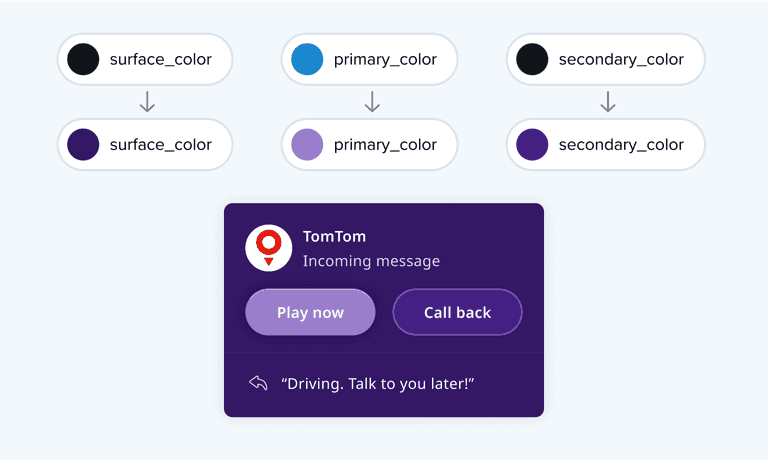Screen dimensions: 768x460
Task: Click the purple secondary_color swatch in bottom row
Action: click(532, 145)
